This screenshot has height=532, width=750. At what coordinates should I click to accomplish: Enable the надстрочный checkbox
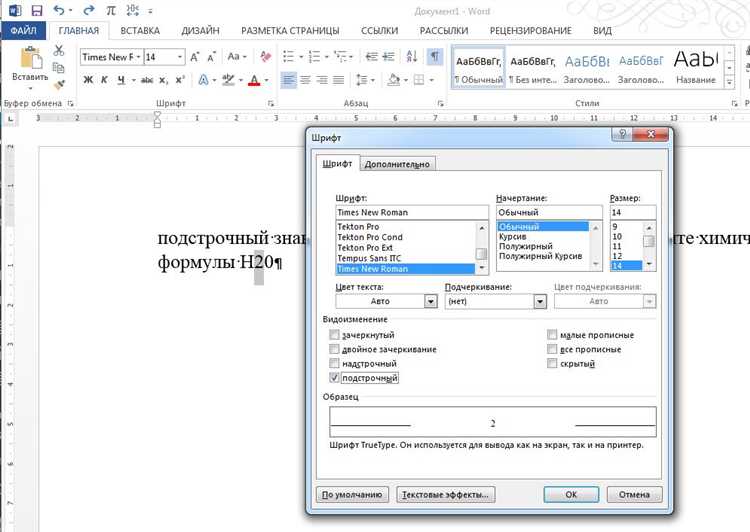(334, 364)
